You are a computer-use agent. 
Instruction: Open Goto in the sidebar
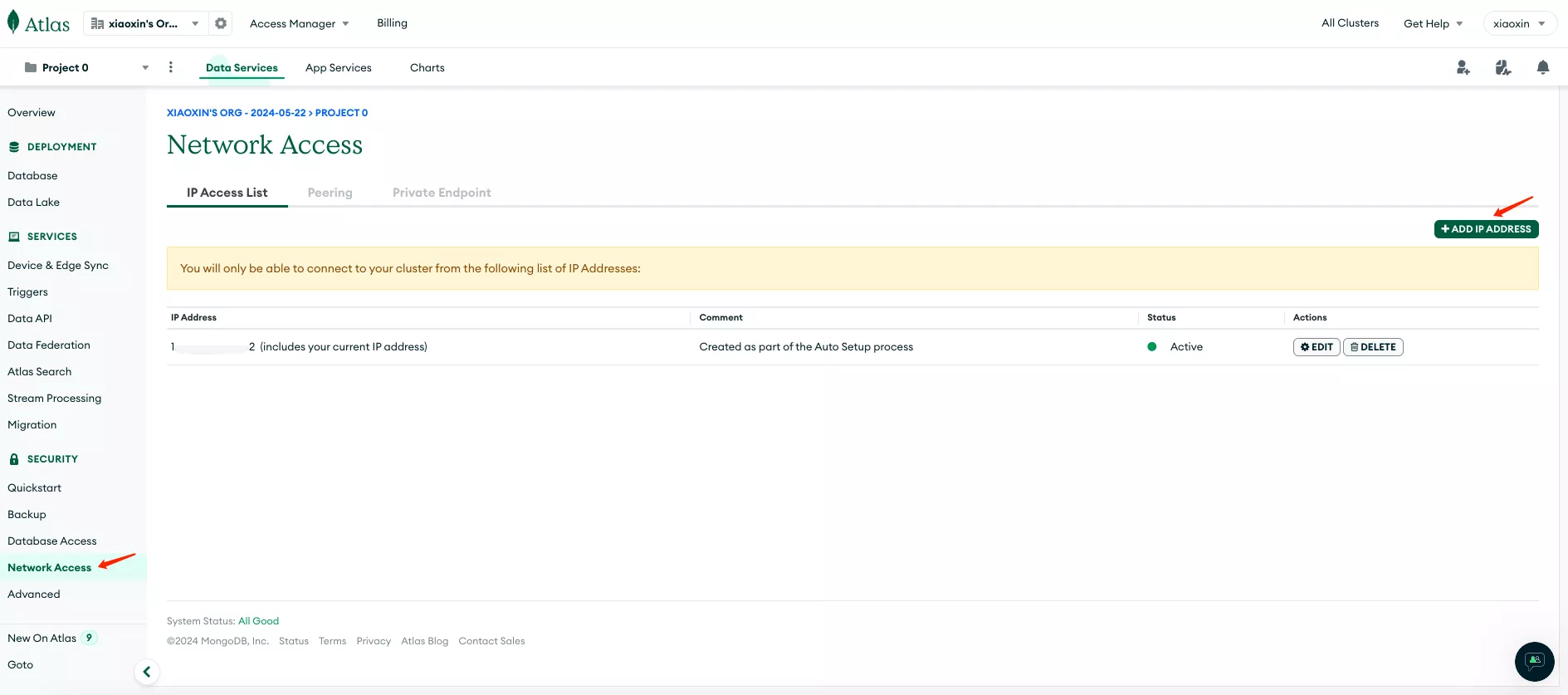21,664
